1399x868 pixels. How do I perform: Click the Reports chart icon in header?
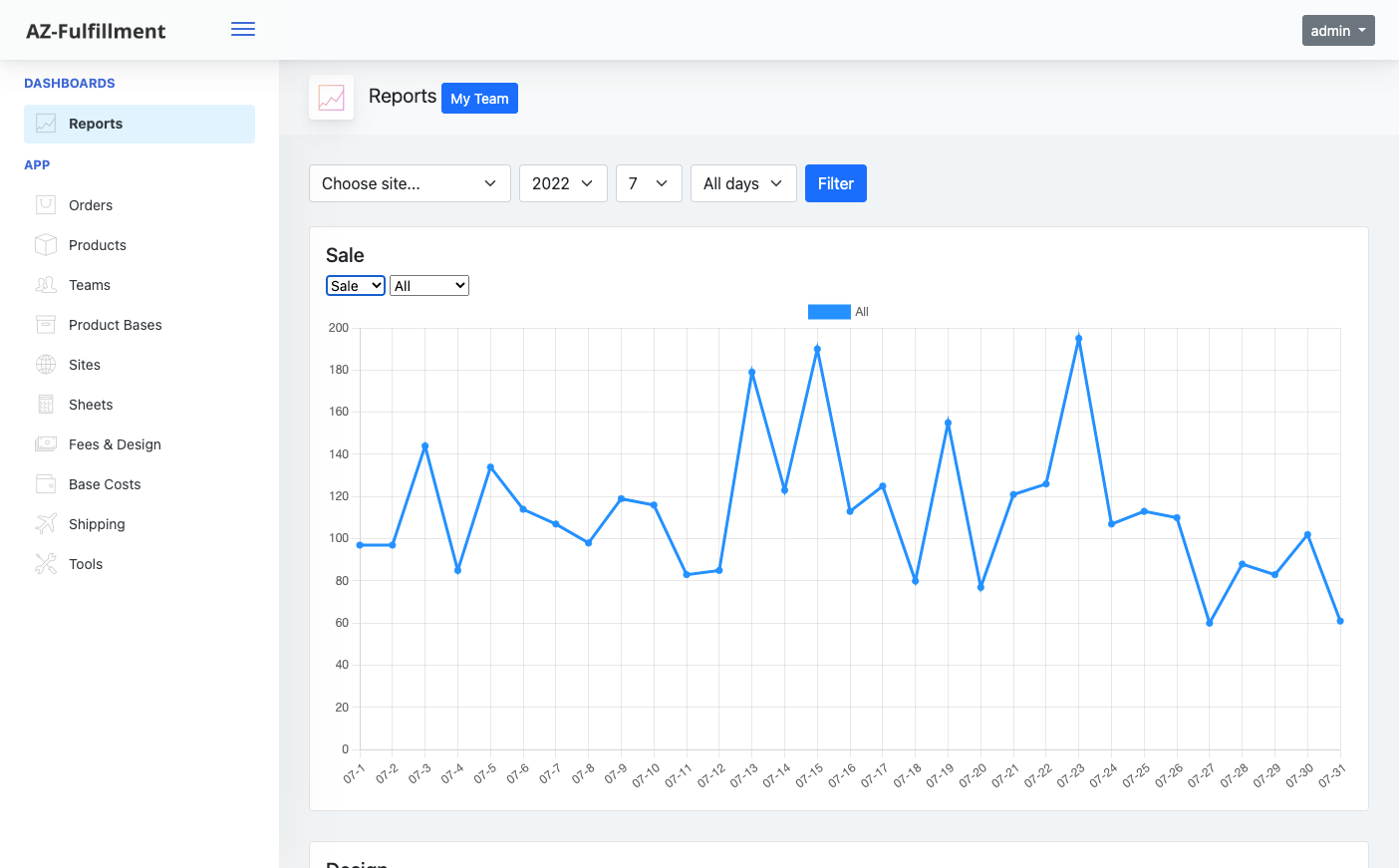click(x=331, y=98)
